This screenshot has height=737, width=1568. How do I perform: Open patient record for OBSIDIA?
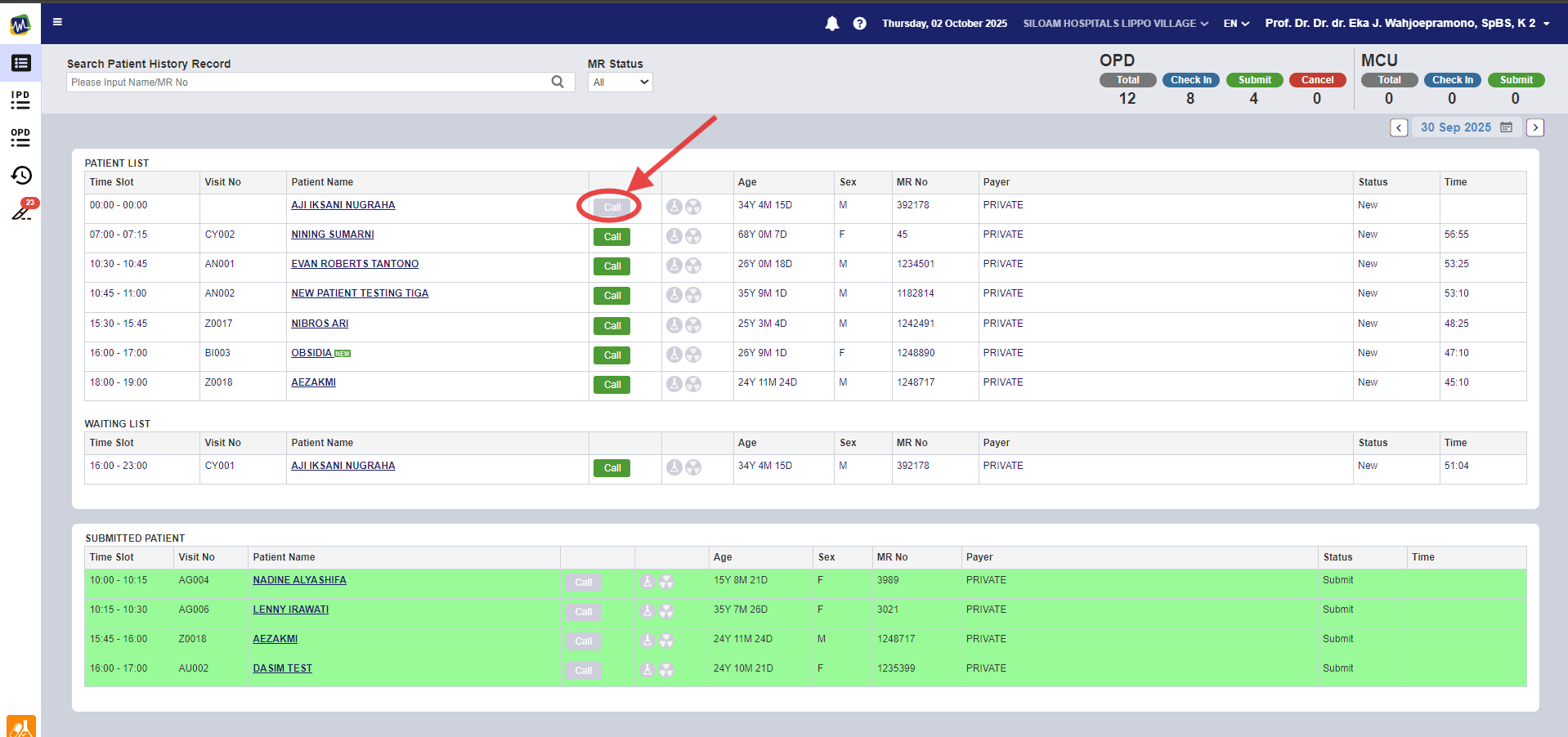pos(311,353)
